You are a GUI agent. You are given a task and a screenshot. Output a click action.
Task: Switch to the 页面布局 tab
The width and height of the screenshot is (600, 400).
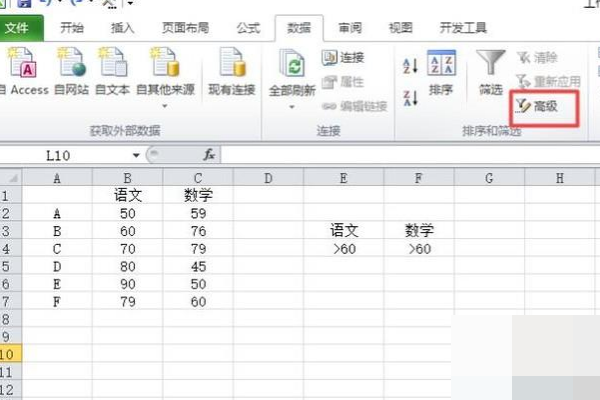click(x=186, y=28)
